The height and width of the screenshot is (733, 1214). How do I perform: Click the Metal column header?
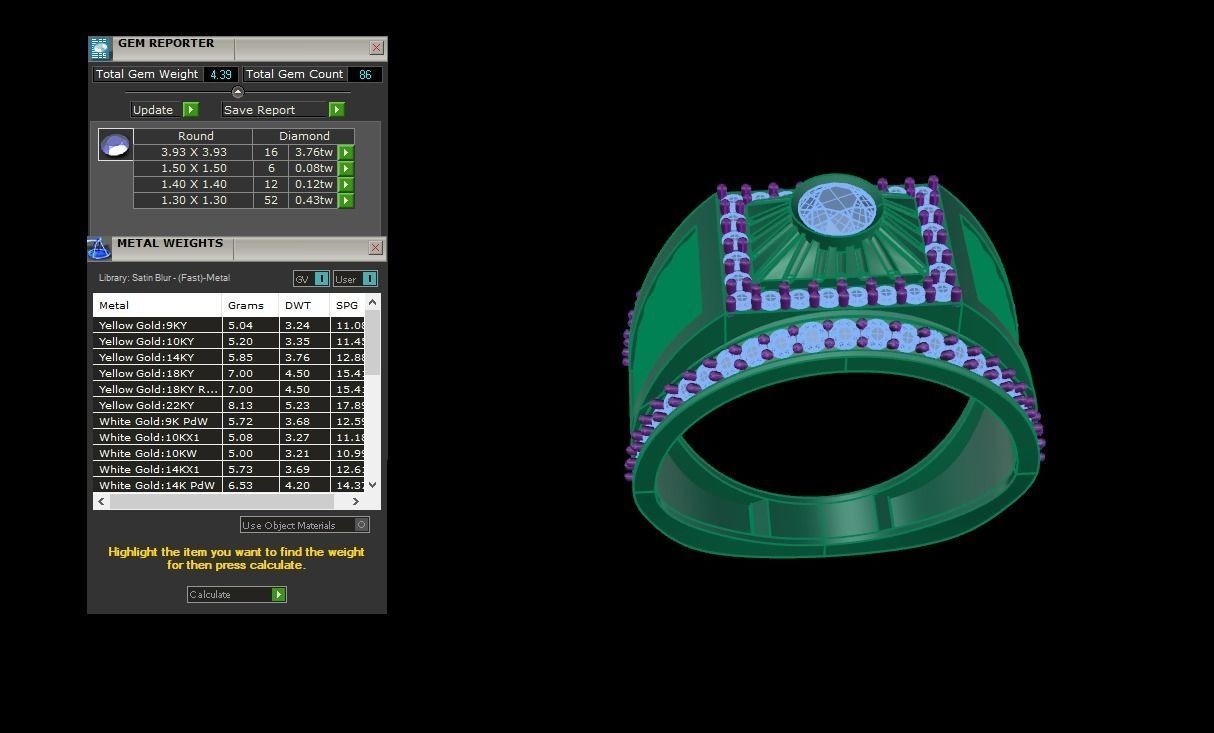(x=158, y=305)
